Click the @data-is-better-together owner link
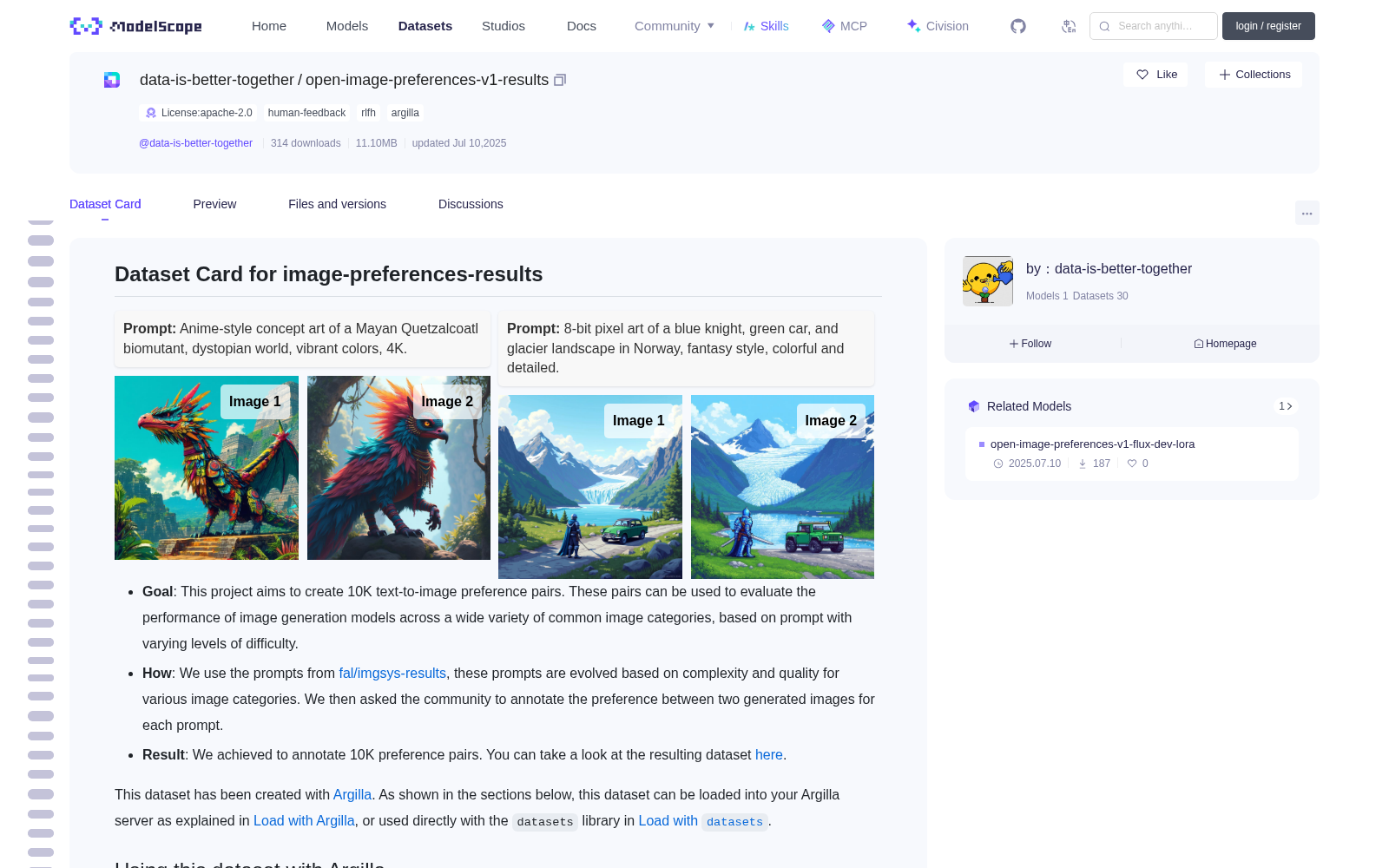 point(195,143)
